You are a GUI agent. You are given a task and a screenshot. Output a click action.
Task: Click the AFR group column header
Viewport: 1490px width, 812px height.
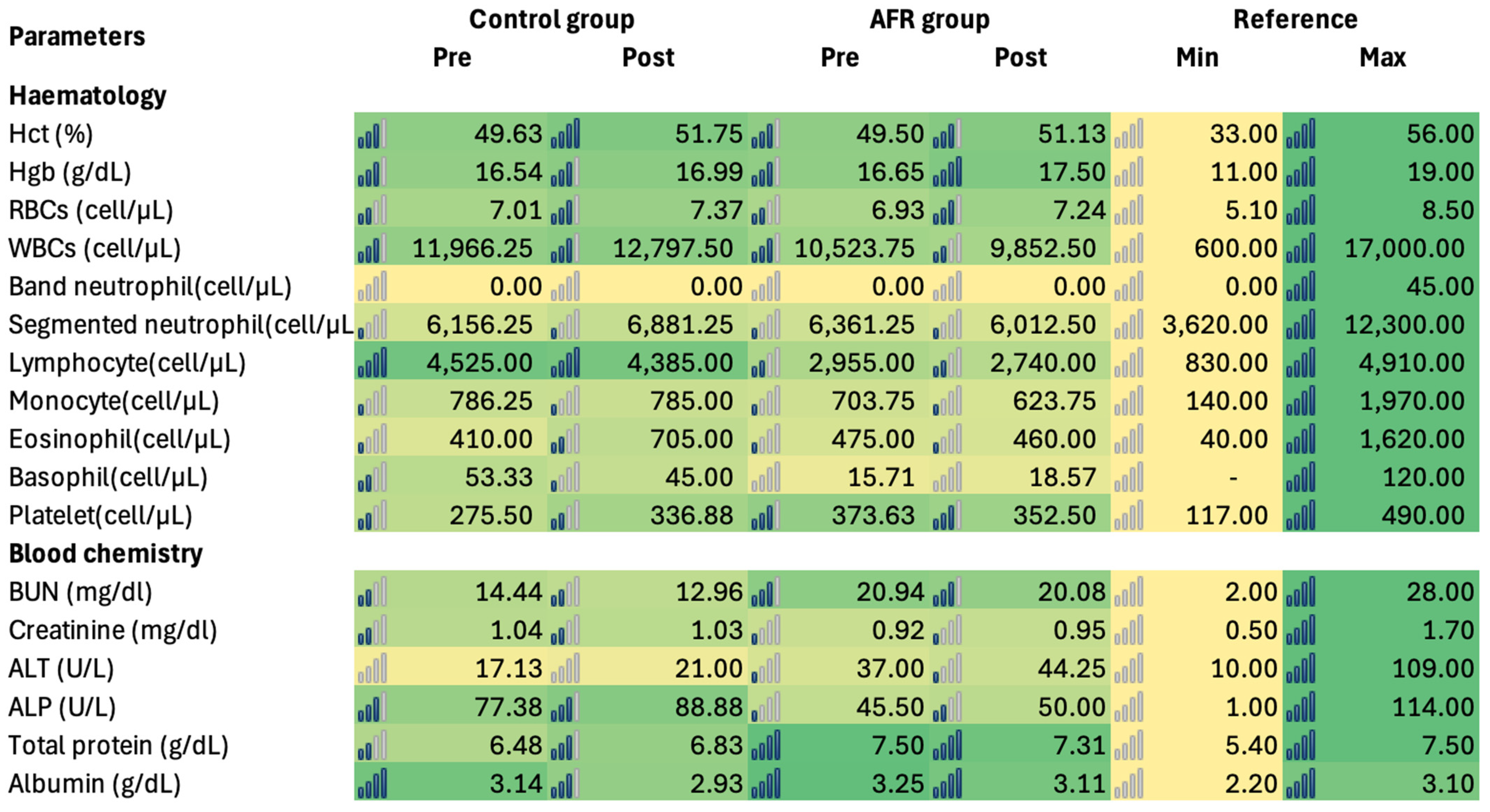pyautogui.click(x=930, y=20)
